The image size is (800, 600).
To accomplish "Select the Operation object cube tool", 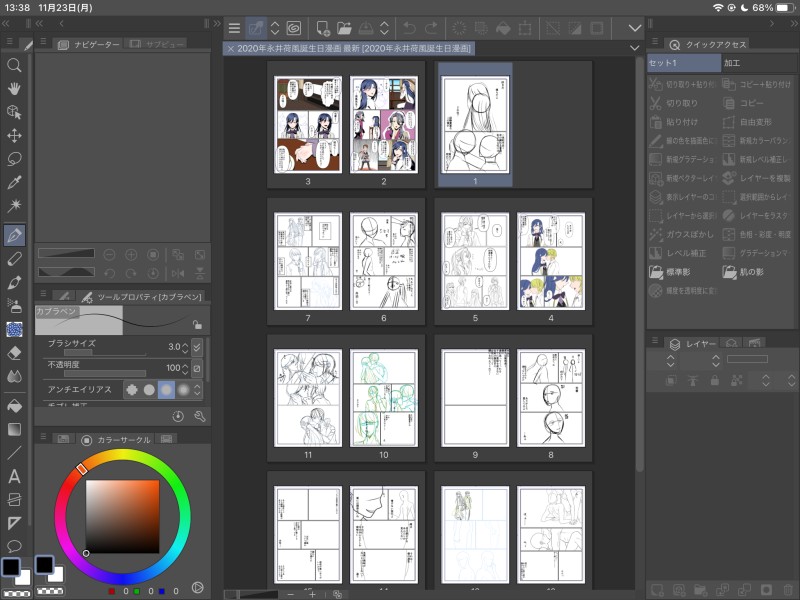I will pyautogui.click(x=14, y=112).
